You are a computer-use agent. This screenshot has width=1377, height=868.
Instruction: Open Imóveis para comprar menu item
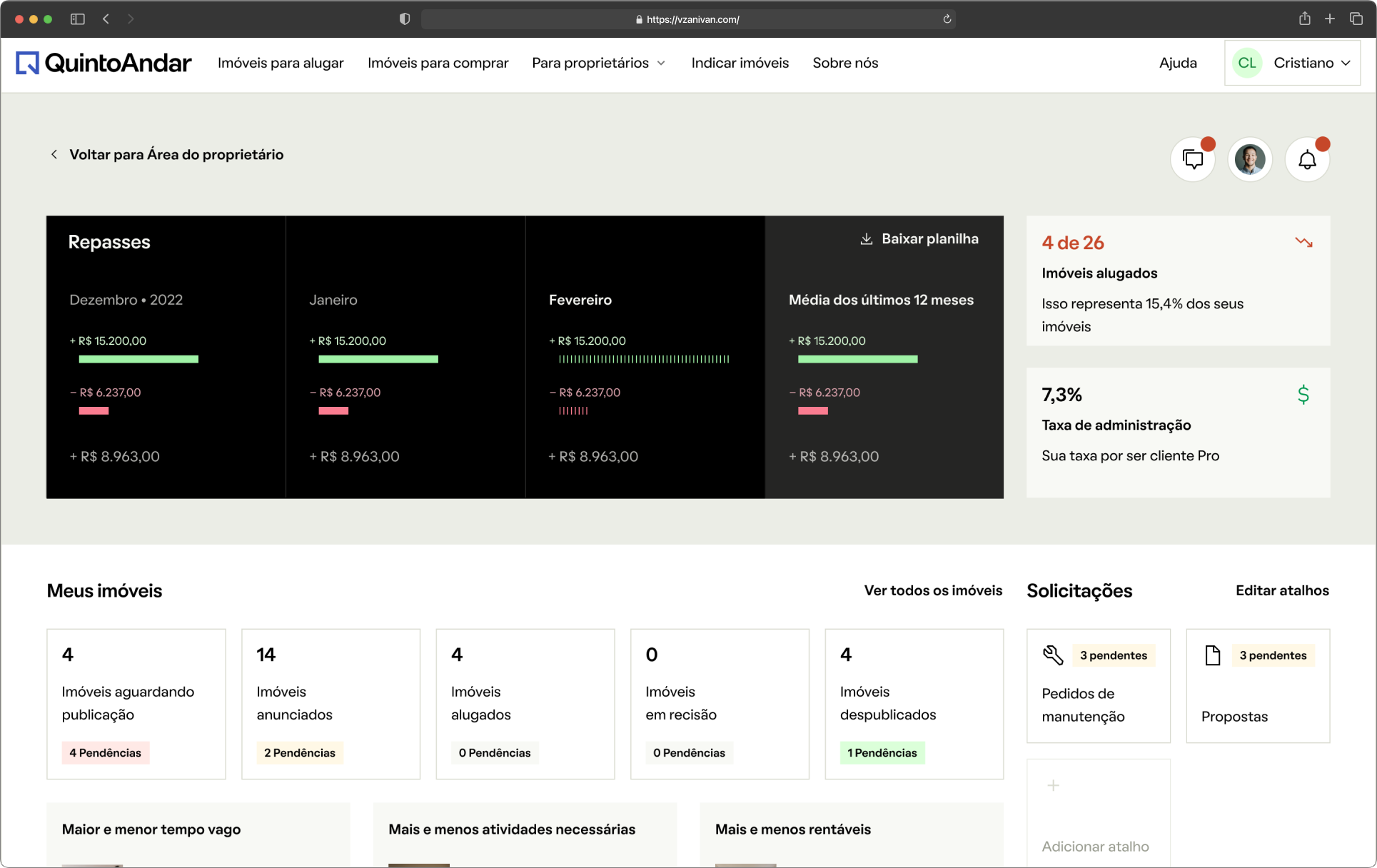[438, 63]
